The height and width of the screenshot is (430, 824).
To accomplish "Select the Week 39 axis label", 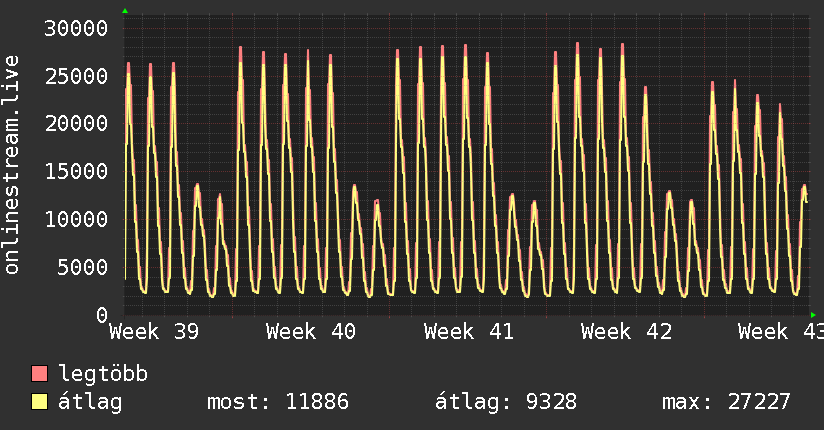I will click(x=154, y=332).
